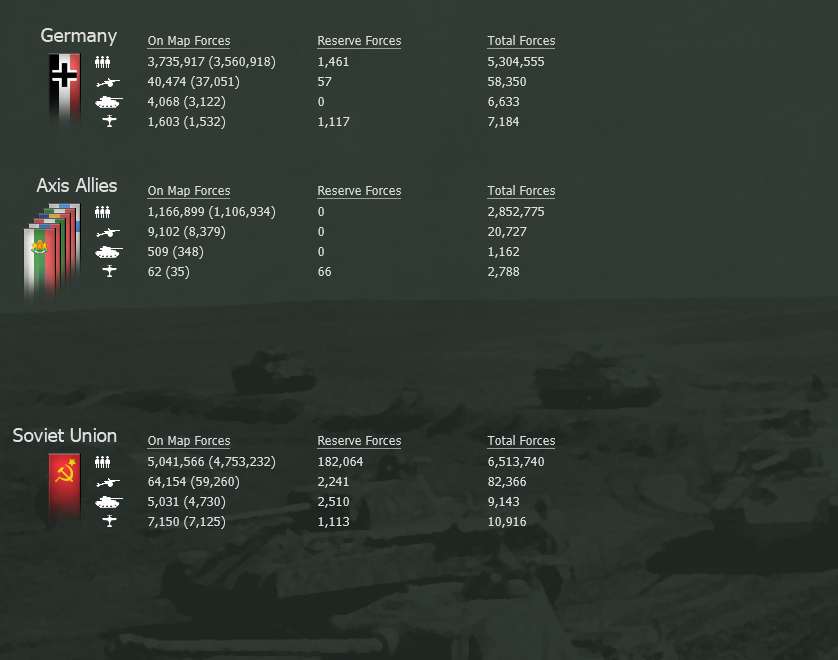Click Soviet Union tank icon
The image size is (838, 660).
click(108, 502)
